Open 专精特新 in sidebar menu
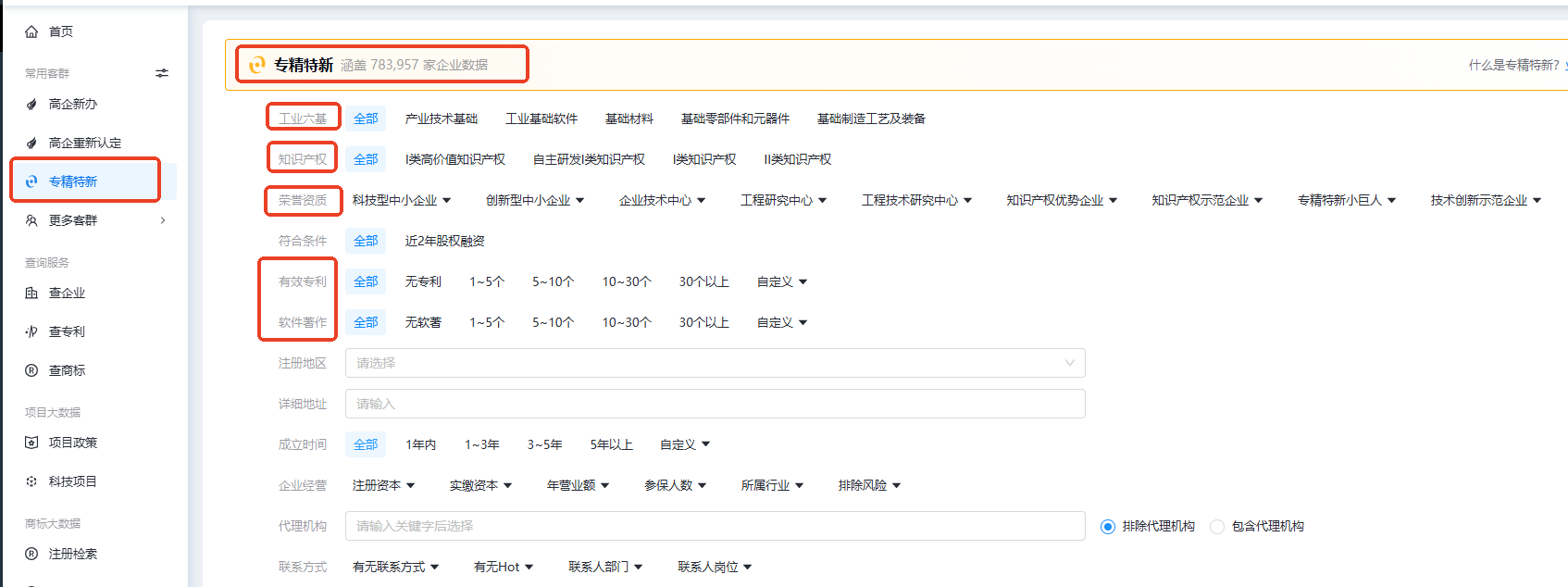The width and height of the screenshot is (1568, 587). [x=73, y=181]
